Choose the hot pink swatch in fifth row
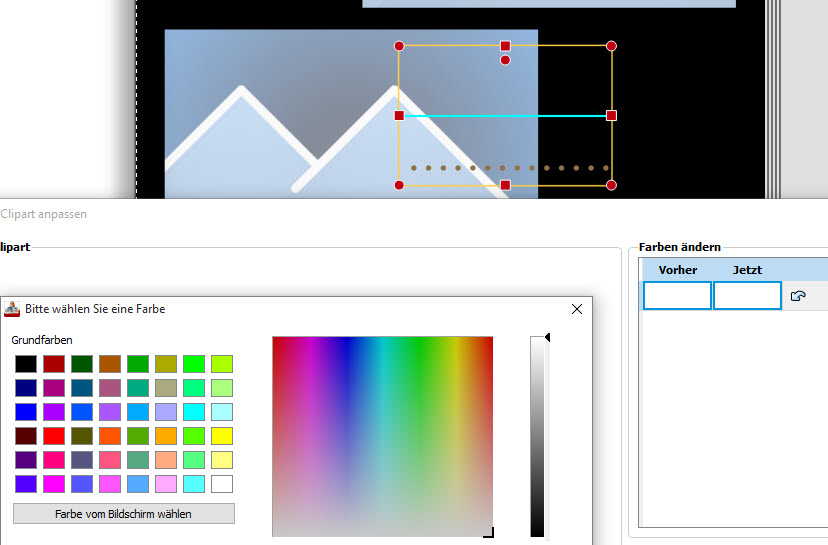 pyautogui.click(x=54, y=460)
